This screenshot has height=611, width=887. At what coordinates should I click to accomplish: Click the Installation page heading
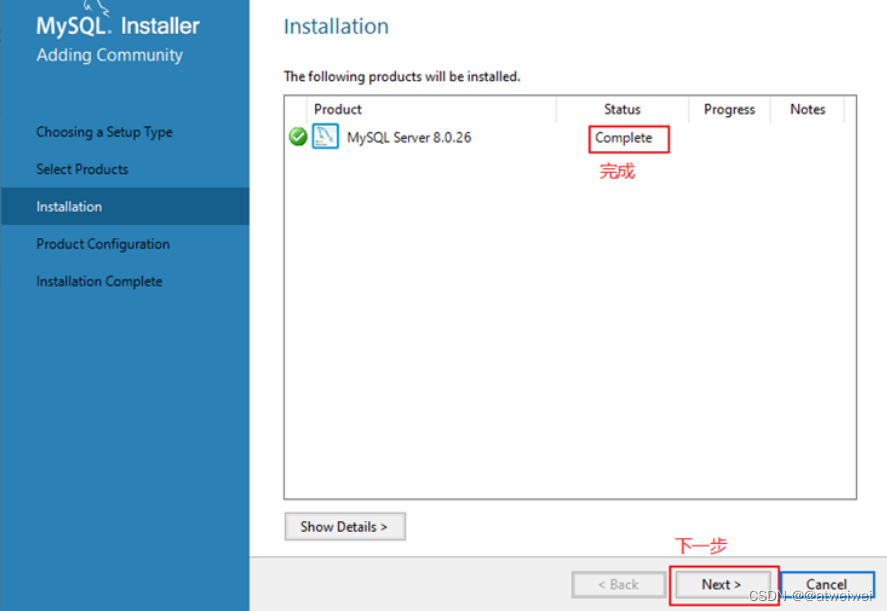coord(336,27)
